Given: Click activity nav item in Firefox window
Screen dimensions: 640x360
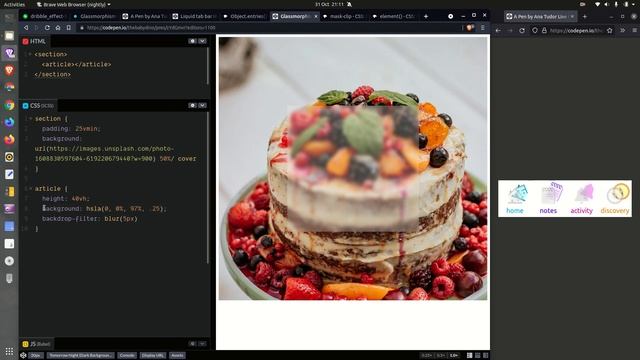Looking at the screenshot, I should coord(581,199).
